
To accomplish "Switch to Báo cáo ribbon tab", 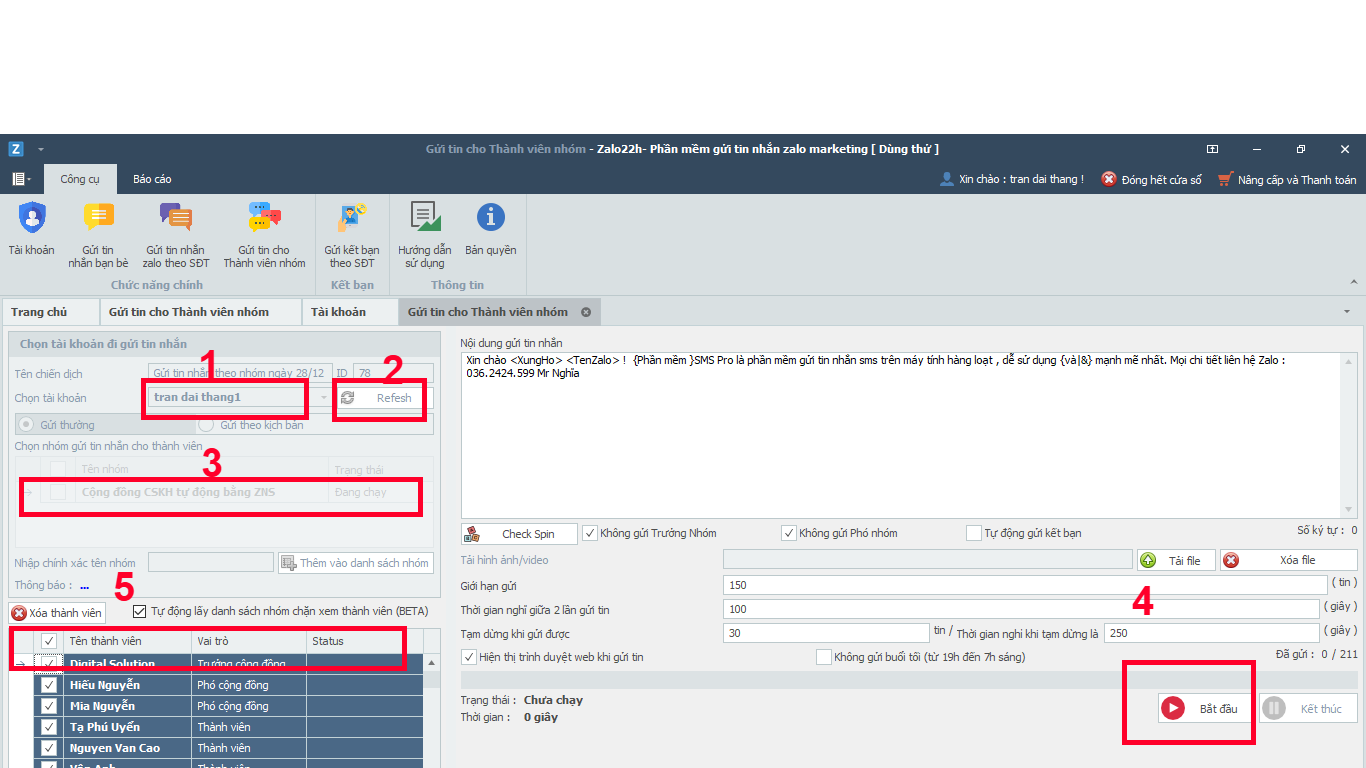I will tap(152, 179).
